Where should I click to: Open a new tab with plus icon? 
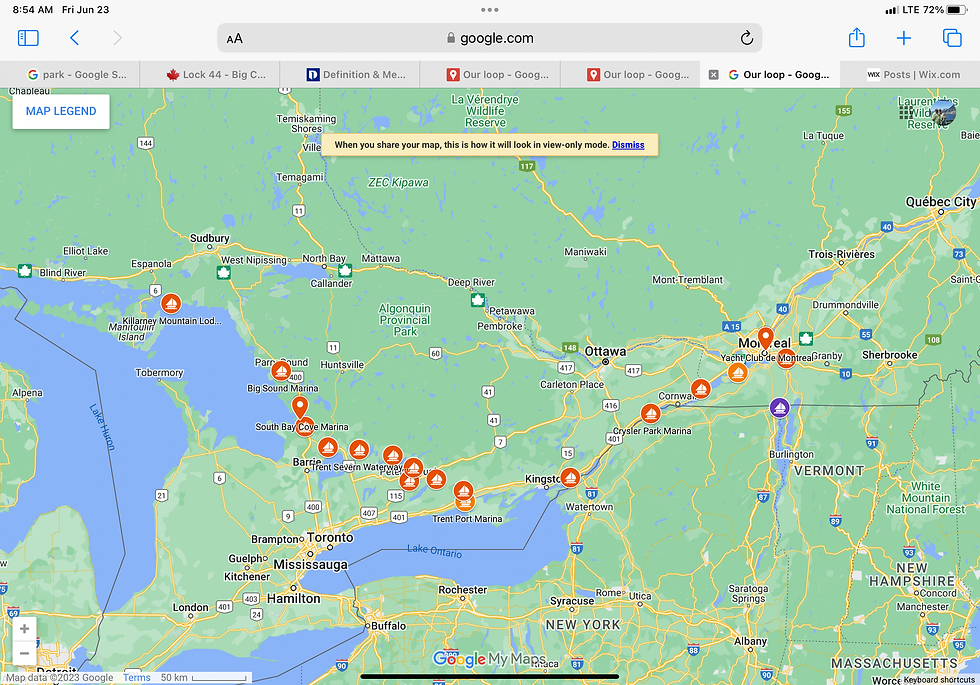904,38
